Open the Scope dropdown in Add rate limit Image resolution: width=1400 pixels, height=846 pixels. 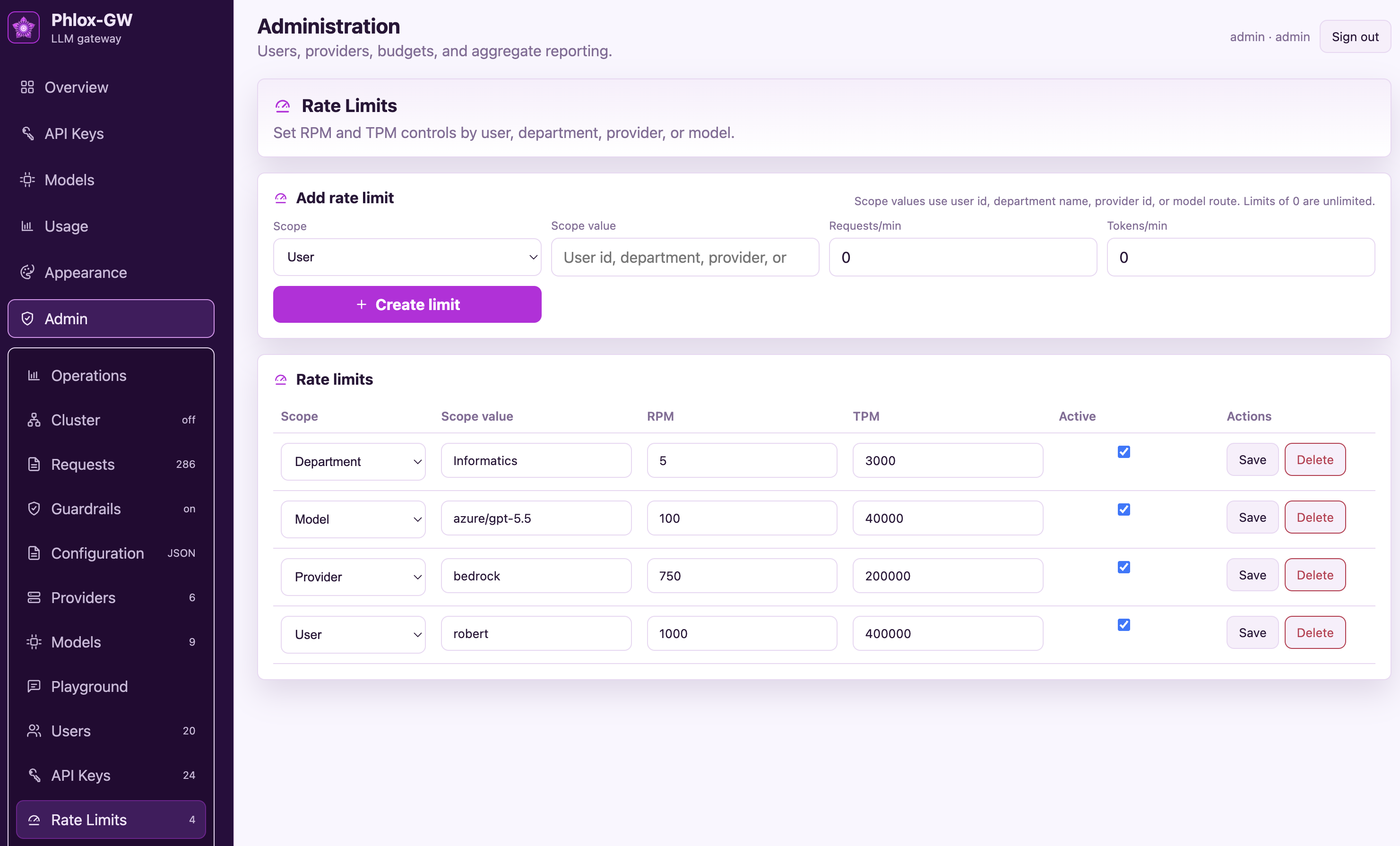[x=407, y=257]
